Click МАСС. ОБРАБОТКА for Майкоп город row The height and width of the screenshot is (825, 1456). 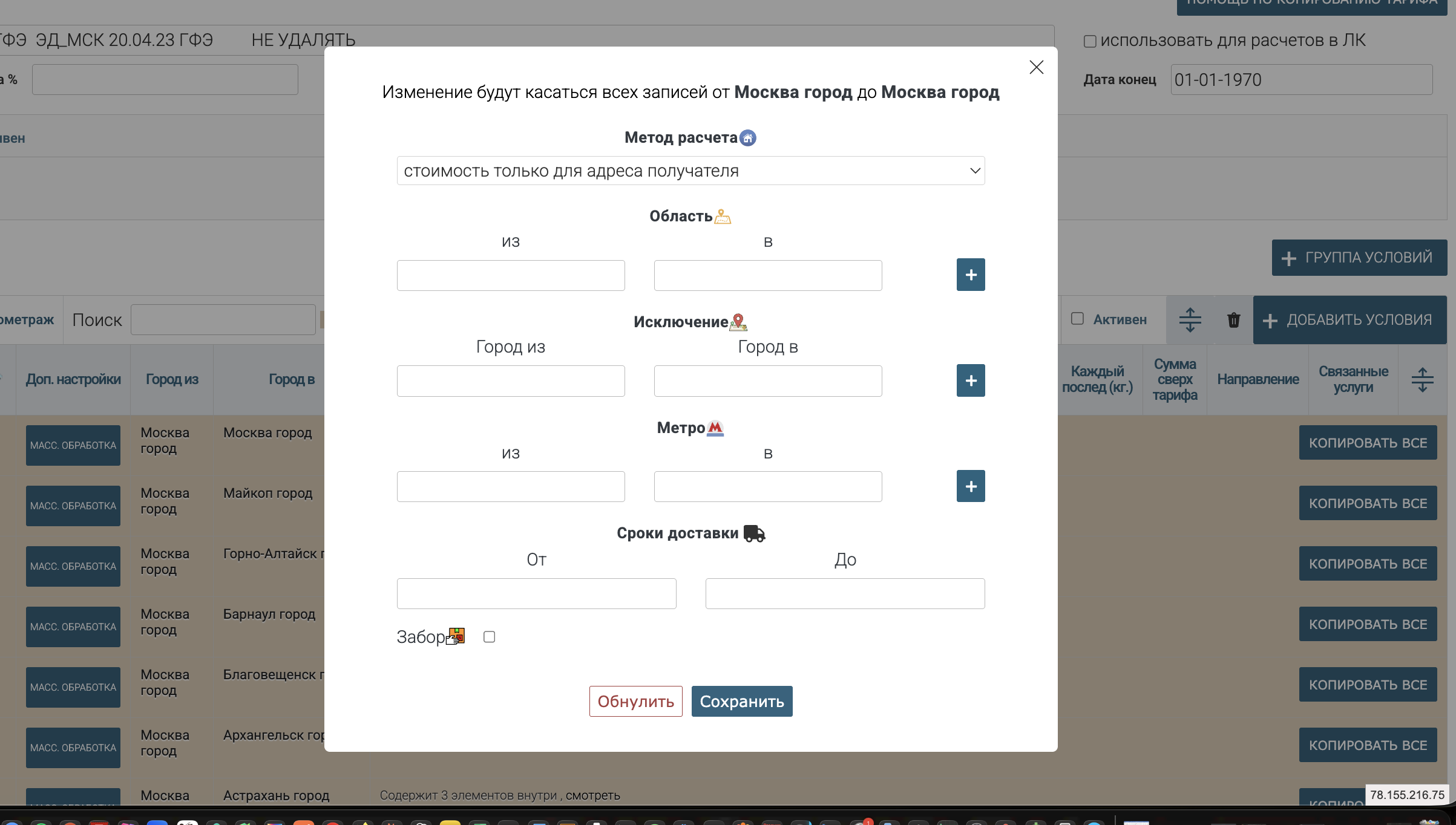[x=73, y=506]
